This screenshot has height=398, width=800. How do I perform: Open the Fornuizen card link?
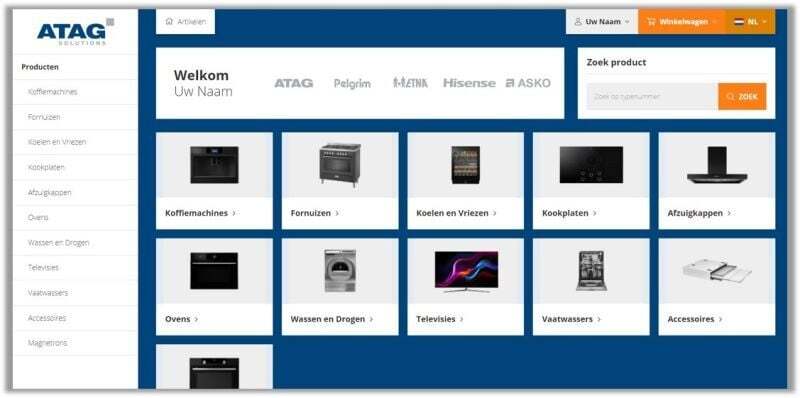click(315, 213)
